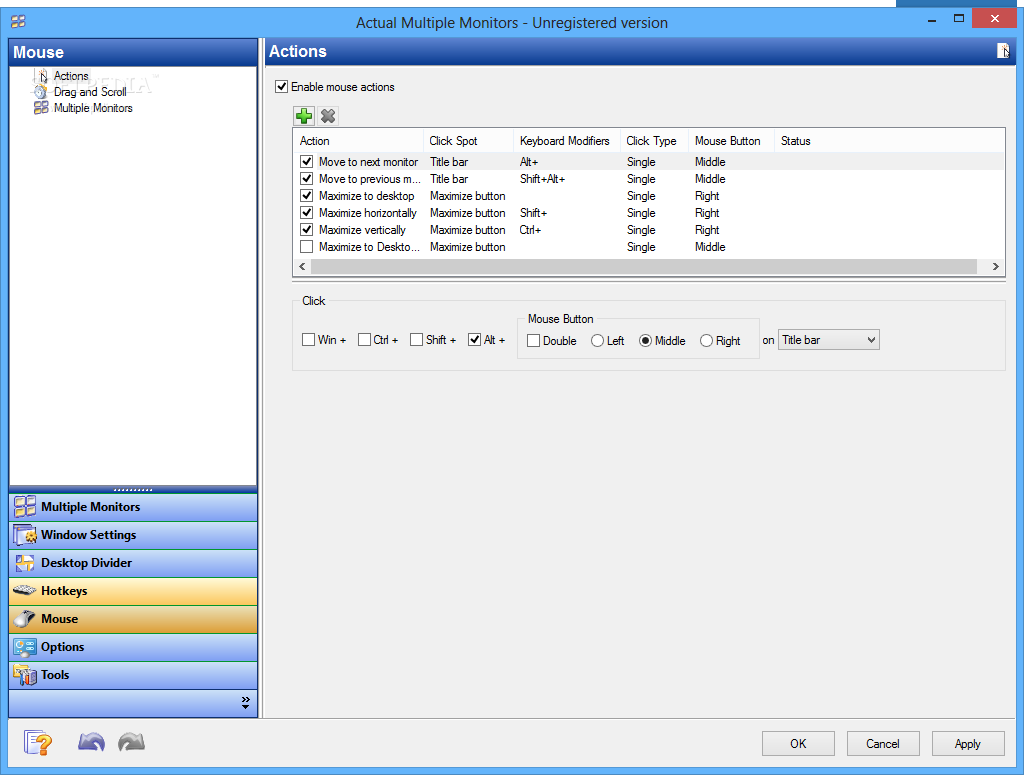
Task: Click Shift+Alt+ modifier cell
Action: tap(542, 179)
